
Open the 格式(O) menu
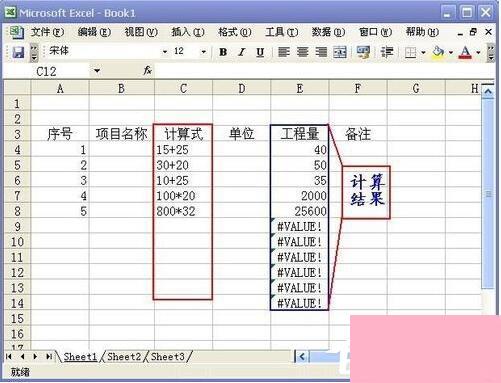point(235,32)
